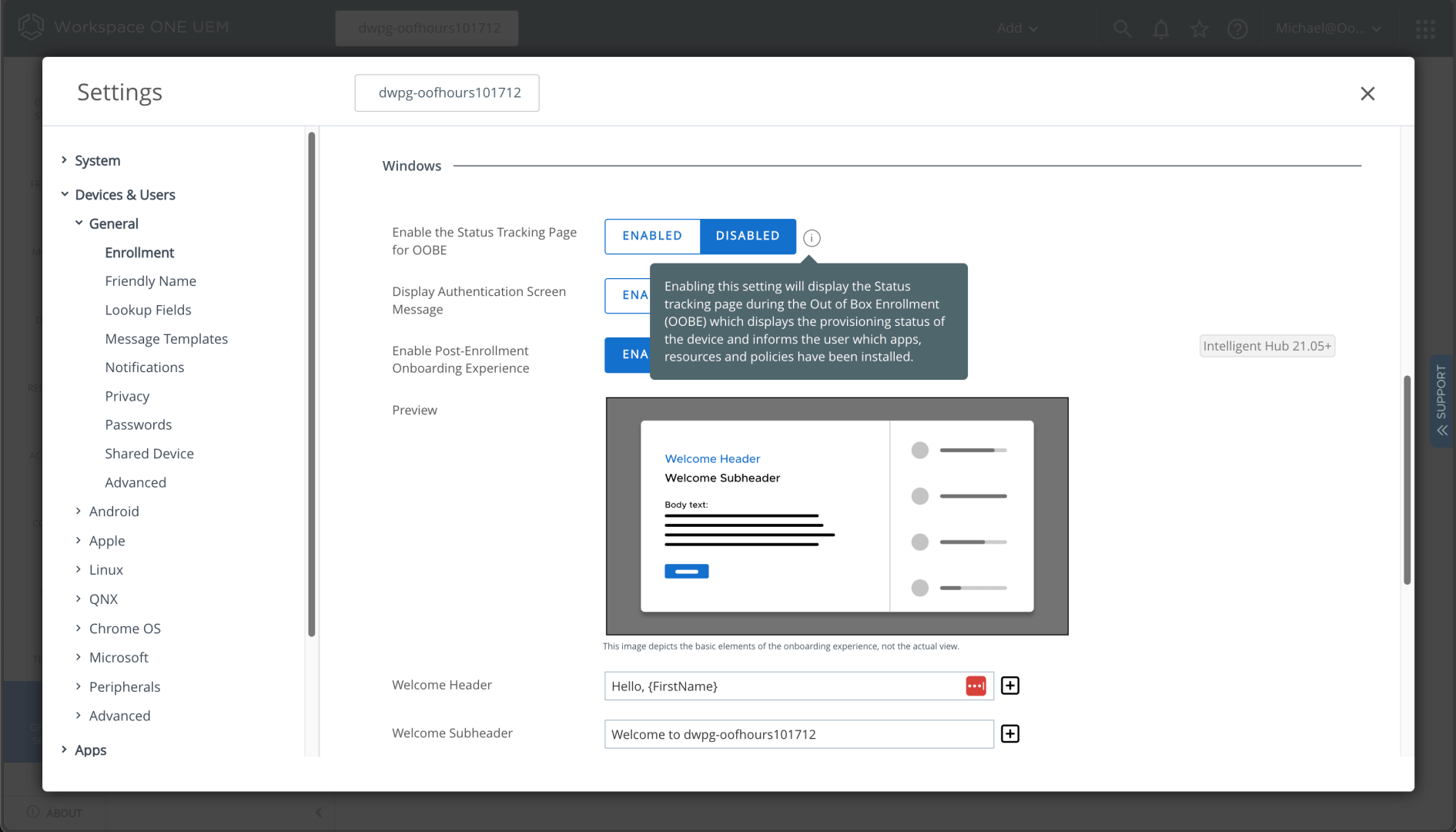The width and height of the screenshot is (1456, 832).
Task: Close the Settings dialog with X
Action: (x=1367, y=93)
